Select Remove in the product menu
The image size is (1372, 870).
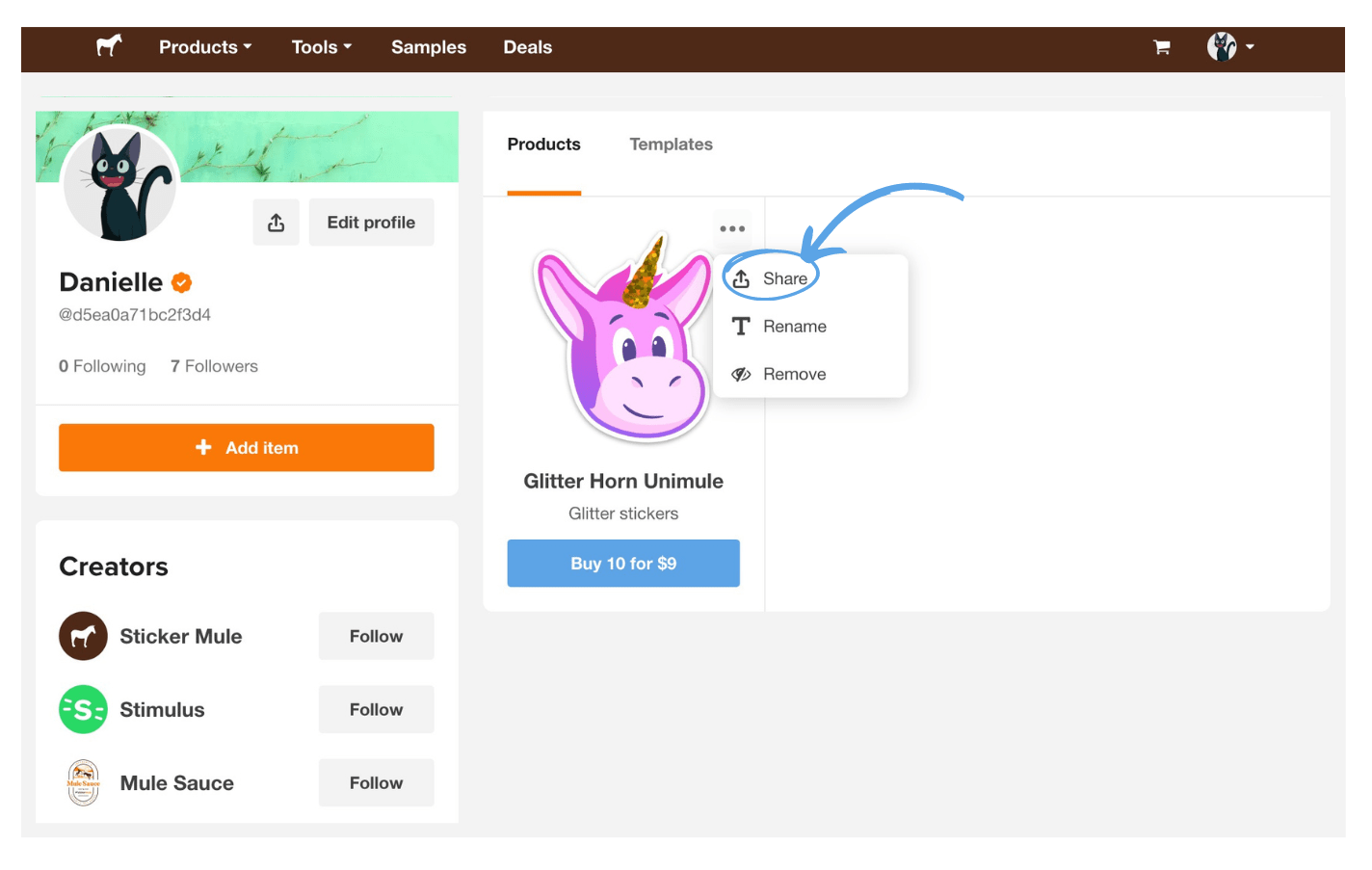click(x=794, y=374)
